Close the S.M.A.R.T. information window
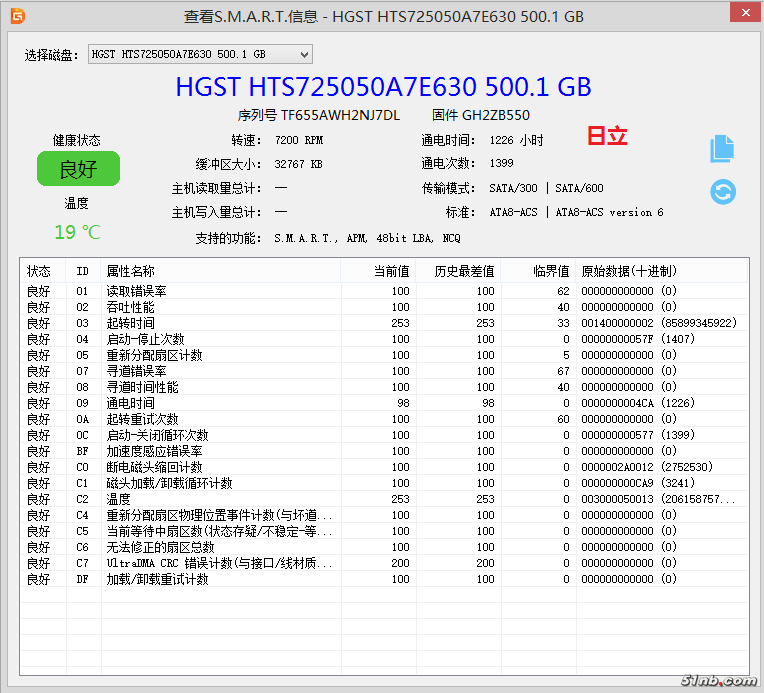Viewport: 764px width, 693px height. click(x=741, y=14)
